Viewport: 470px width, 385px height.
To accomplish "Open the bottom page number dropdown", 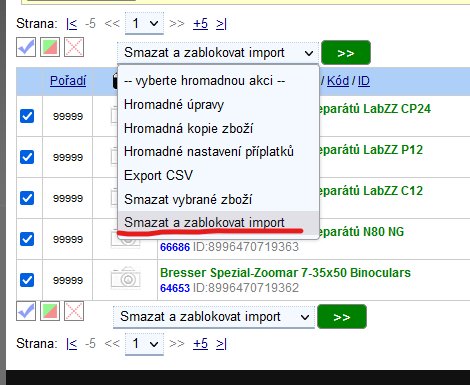I will coord(144,343).
